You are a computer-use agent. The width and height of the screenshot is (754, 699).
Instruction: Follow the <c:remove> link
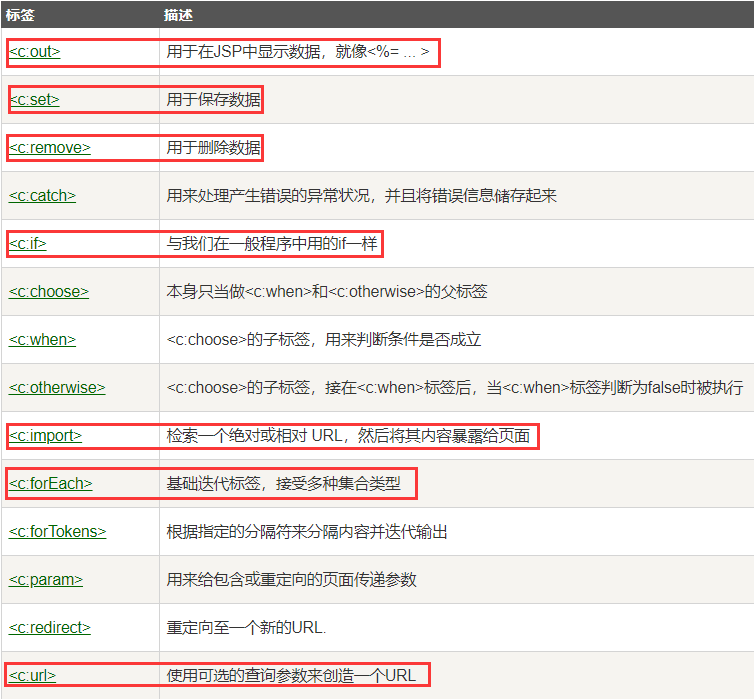(x=50, y=148)
